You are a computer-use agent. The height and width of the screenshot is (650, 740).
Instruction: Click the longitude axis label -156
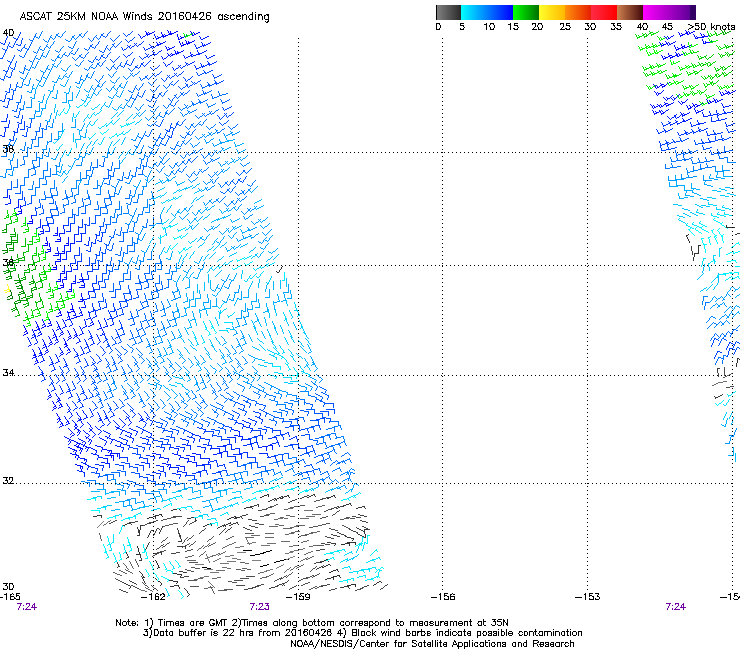(x=443, y=597)
